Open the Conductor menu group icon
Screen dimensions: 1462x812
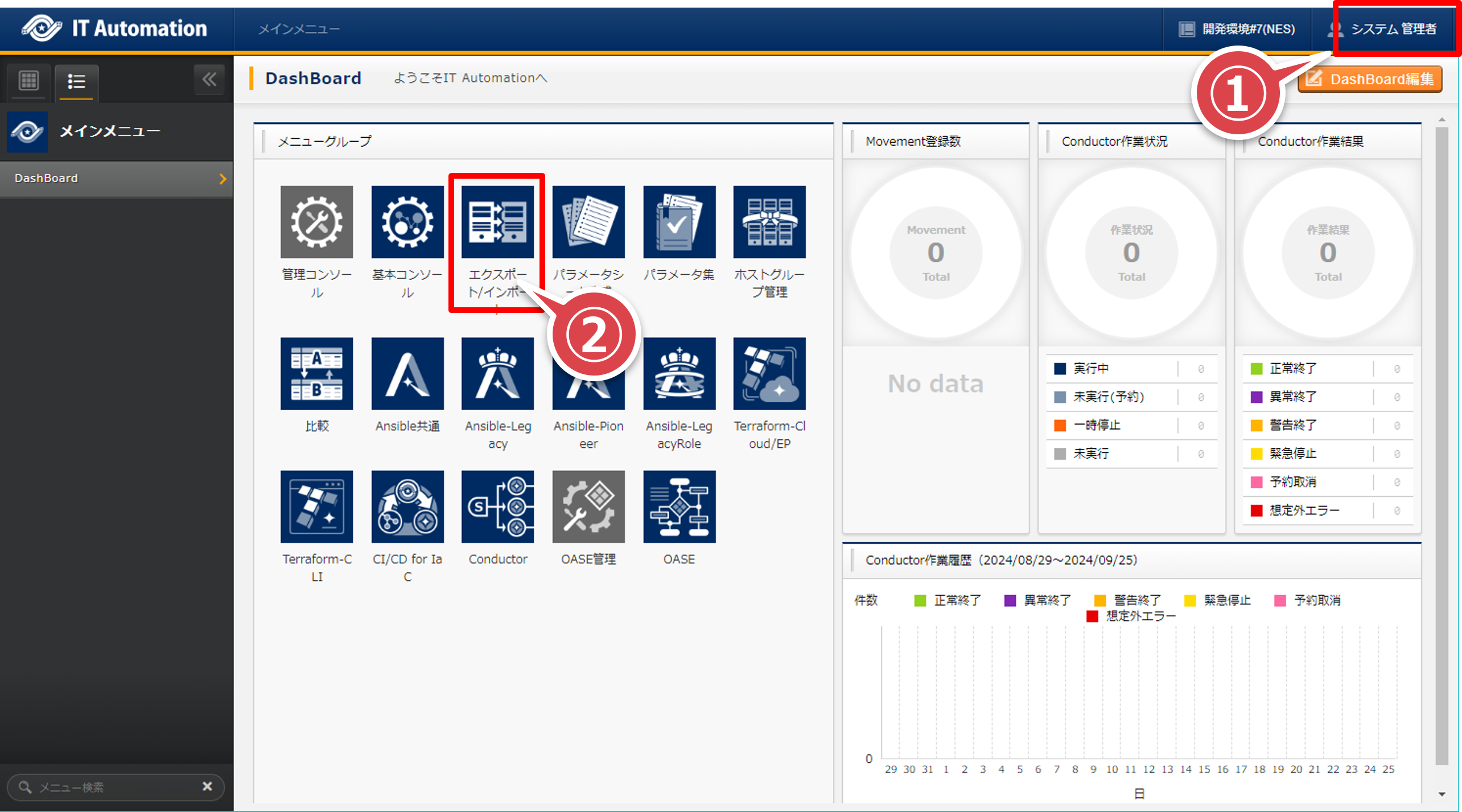[497, 506]
